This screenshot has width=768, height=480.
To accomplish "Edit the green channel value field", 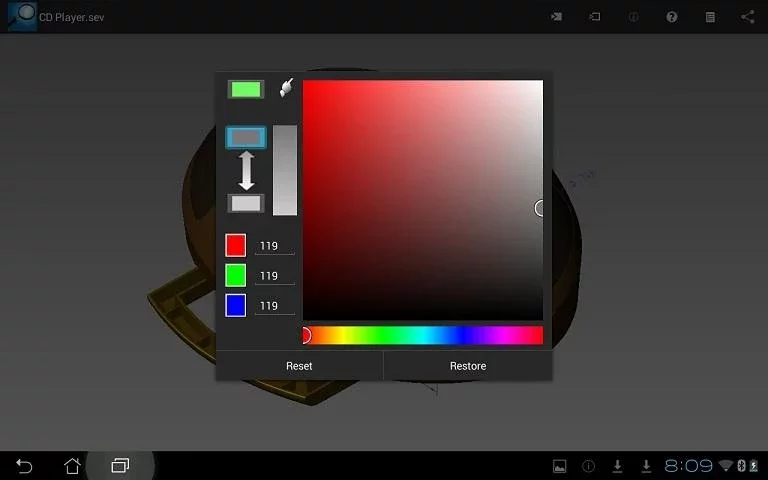I will [275, 276].
